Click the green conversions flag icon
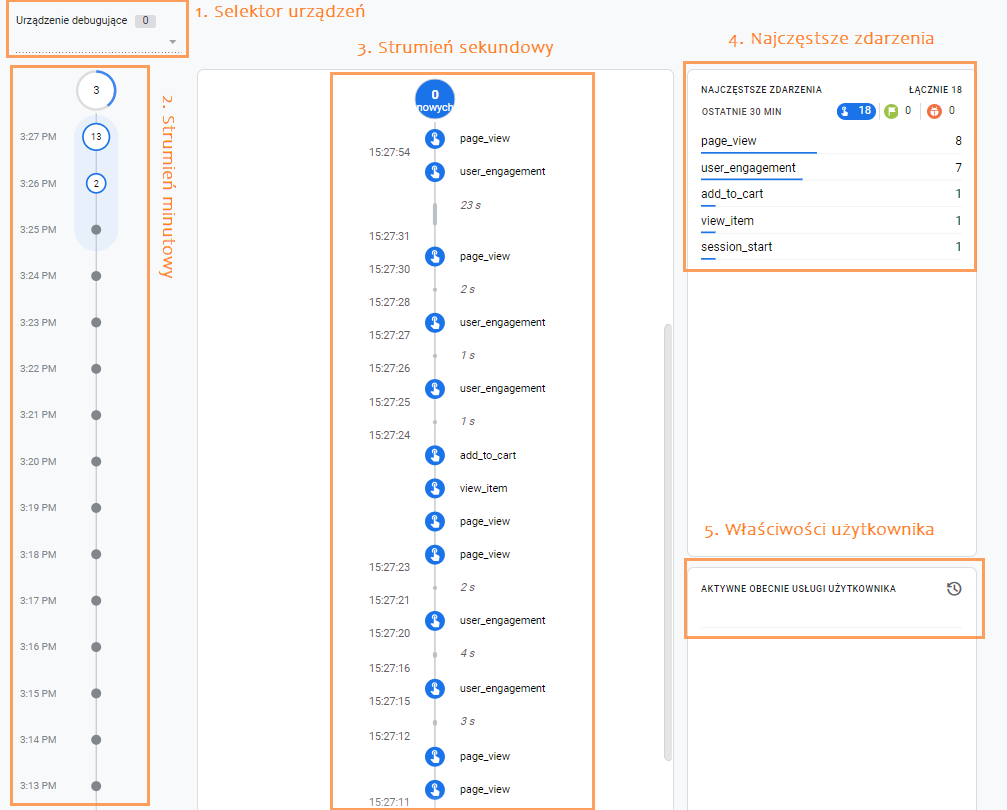This screenshot has width=1007, height=810. click(891, 112)
